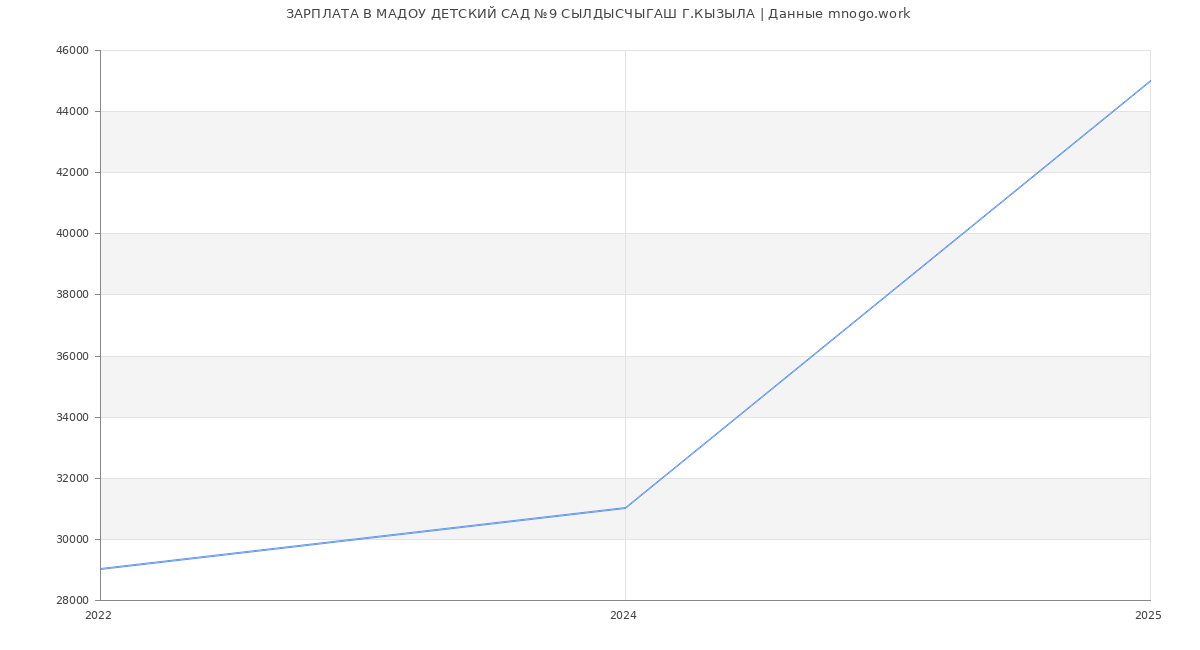1200x650 pixels.
Task: Select the 2025 data point at the line end
Action: pyautogui.click(x=1150, y=81)
